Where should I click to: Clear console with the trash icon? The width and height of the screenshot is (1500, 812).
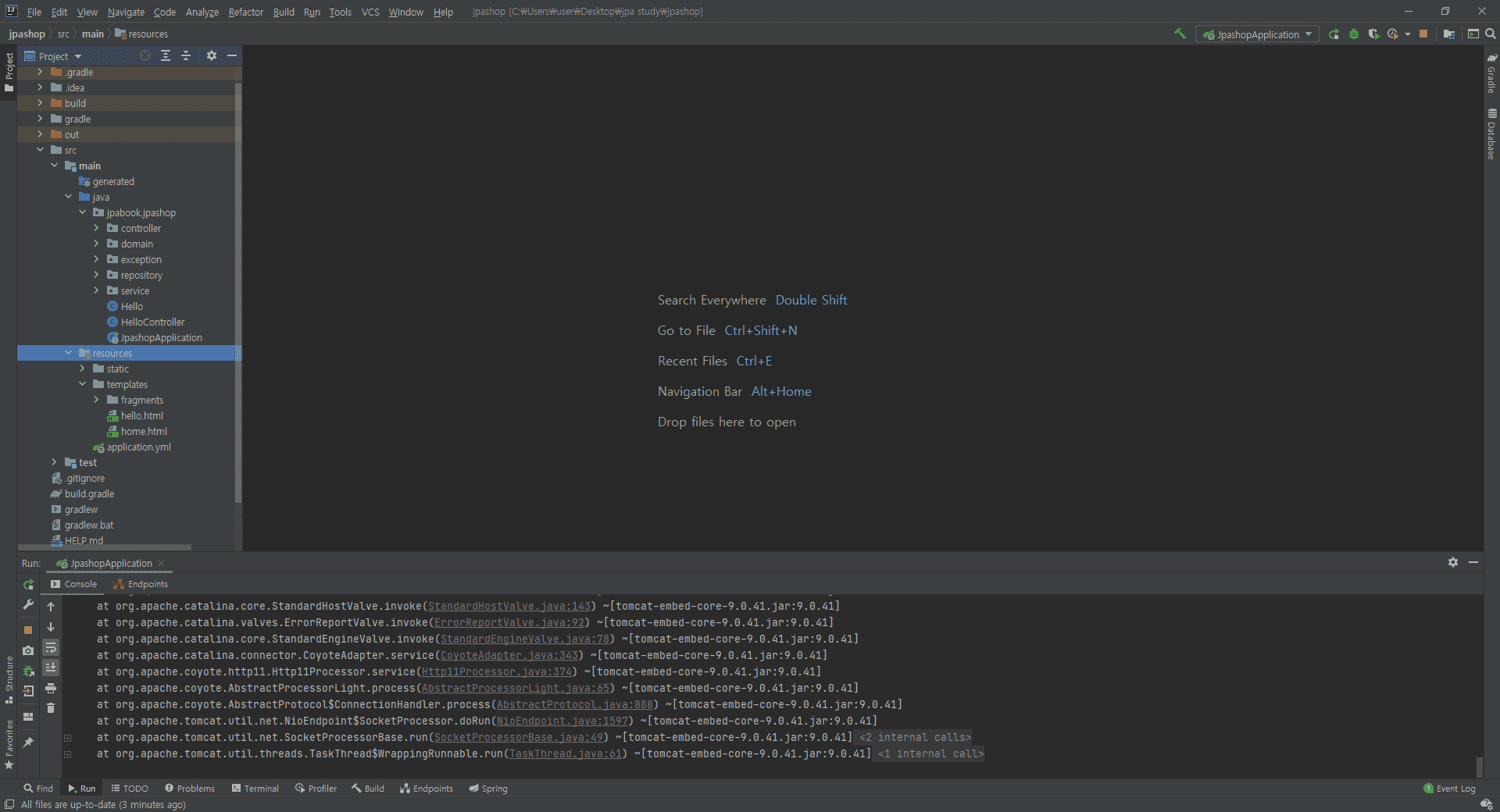(51, 708)
